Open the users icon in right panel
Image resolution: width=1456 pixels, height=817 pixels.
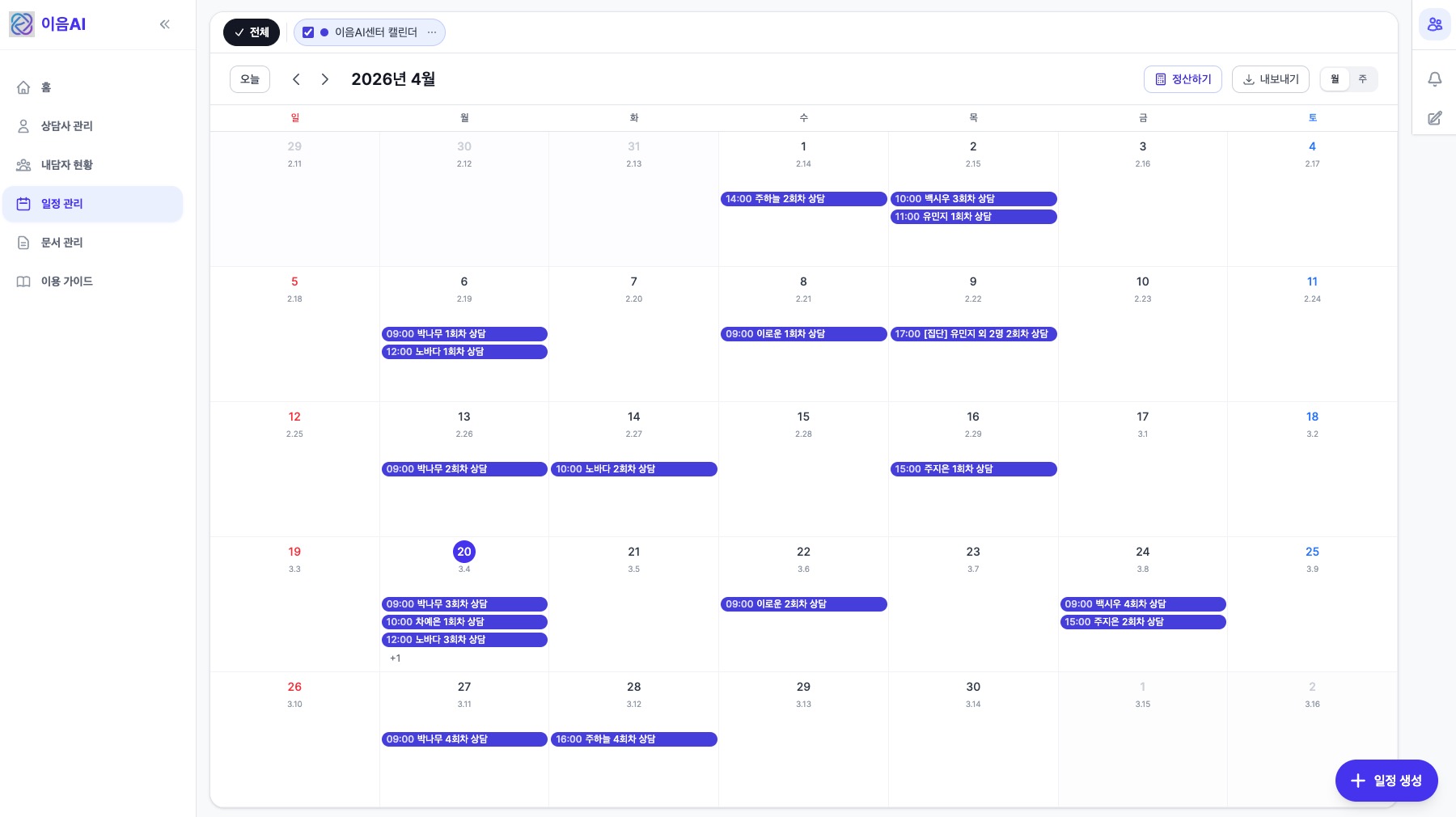pyautogui.click(x=1434, y=24)
